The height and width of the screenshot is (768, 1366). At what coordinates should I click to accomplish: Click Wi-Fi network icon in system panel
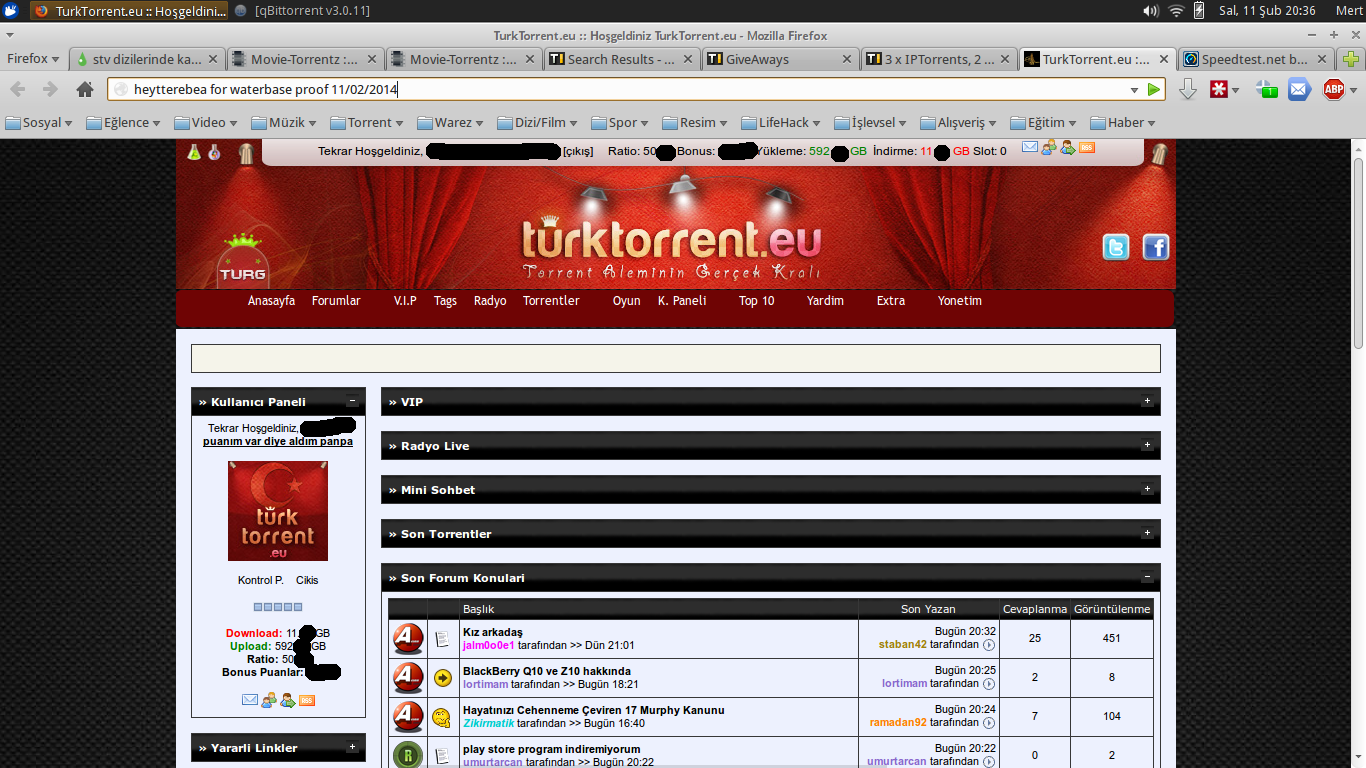coord(1176,11)
